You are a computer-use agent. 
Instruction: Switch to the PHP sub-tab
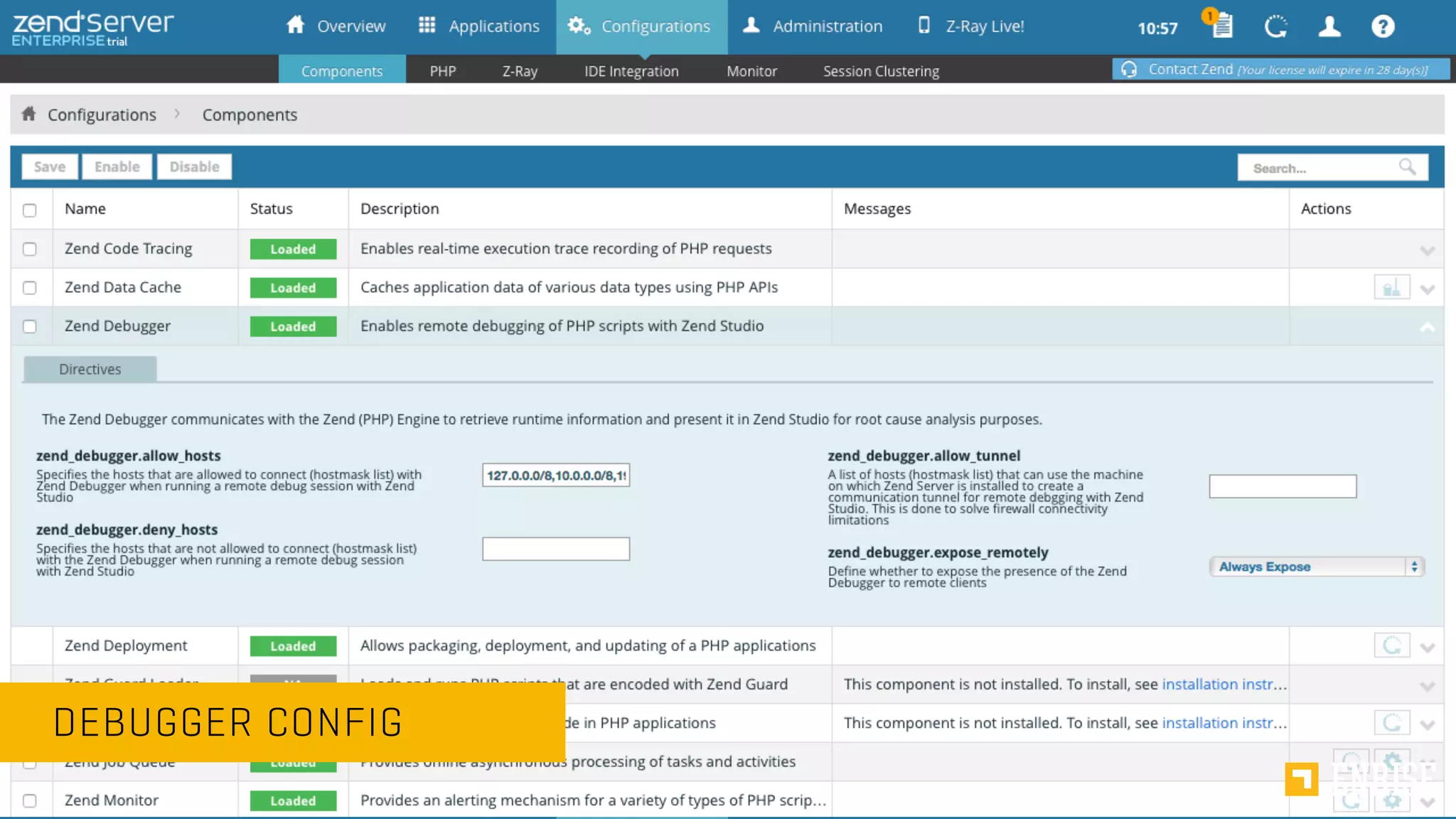[x=442, y=71]
